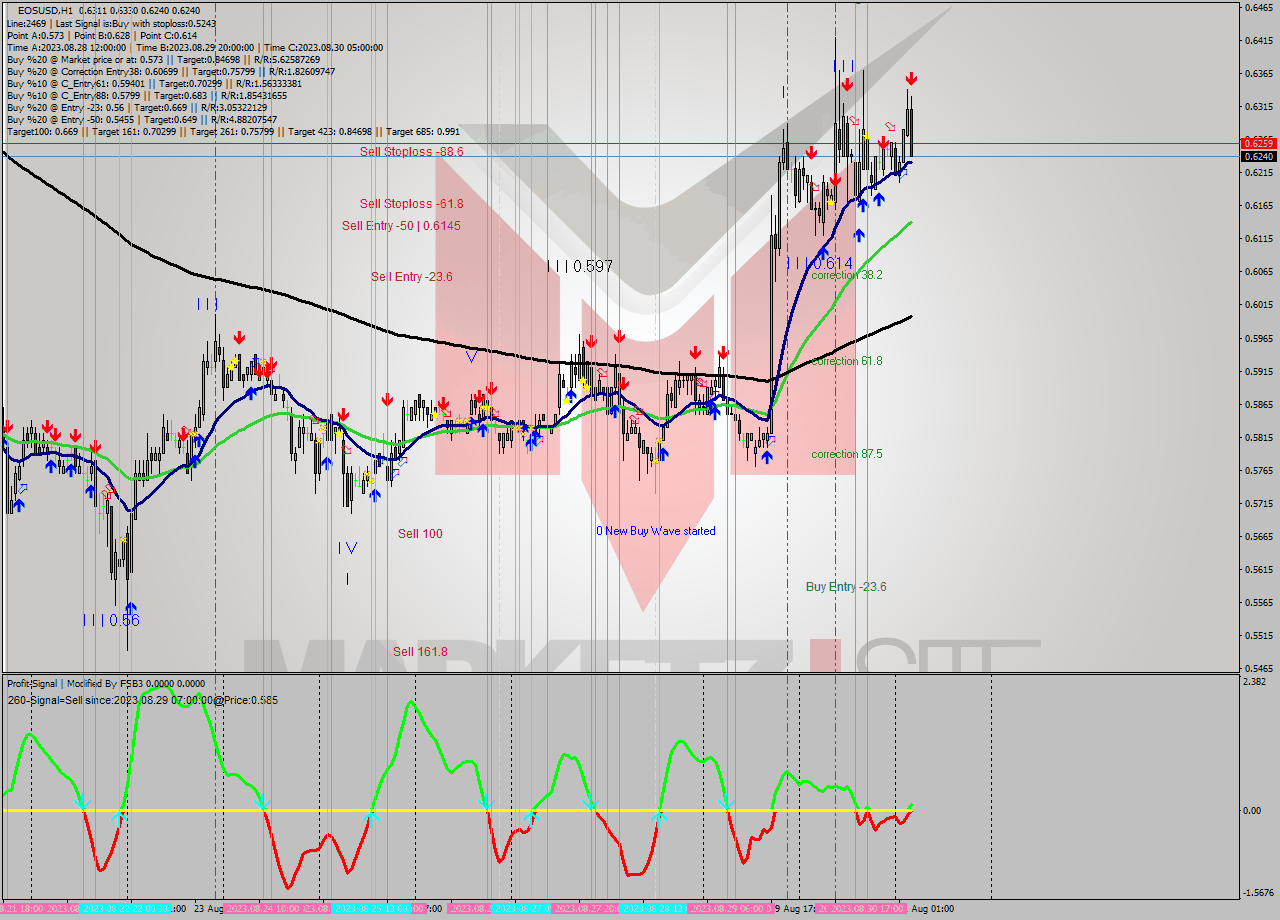The height and width of the screenshot is (920, 1280).
Task: Click the 0.5965 price axis value
Action: click(1259, 338)
